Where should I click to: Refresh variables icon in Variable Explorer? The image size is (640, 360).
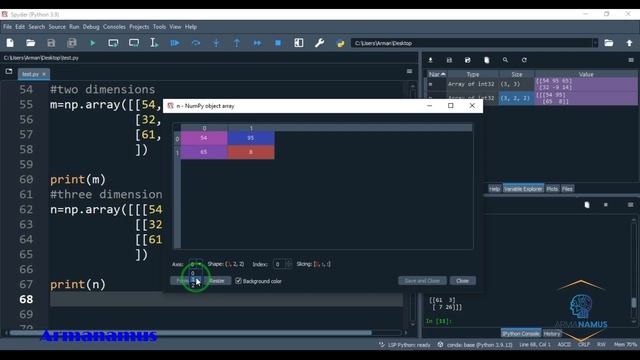524,60
